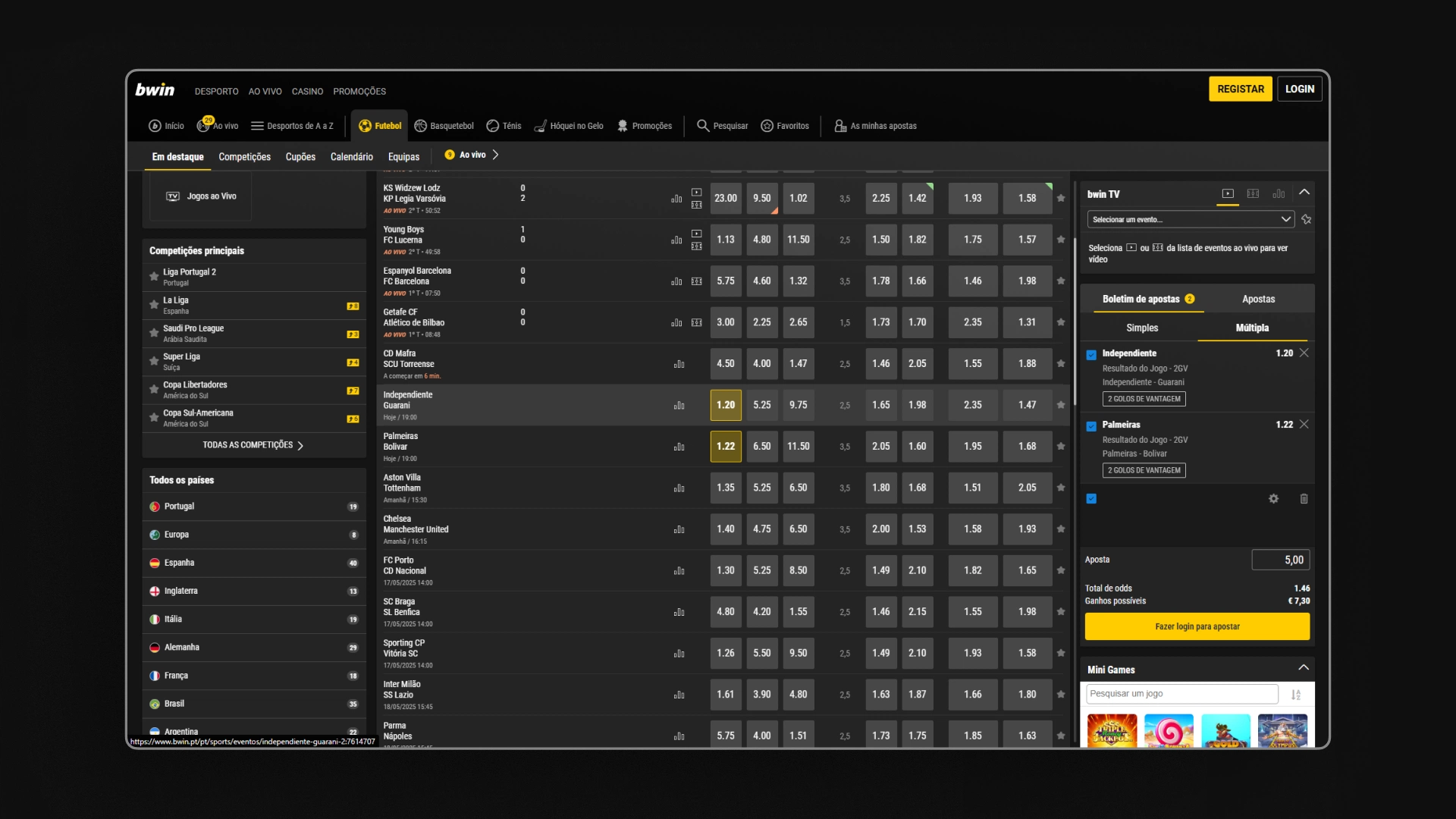Uncheck the Palmeiras bet checkbox
The image size is (1456, 819).
pyautogui.click(x=1091, y=426)
